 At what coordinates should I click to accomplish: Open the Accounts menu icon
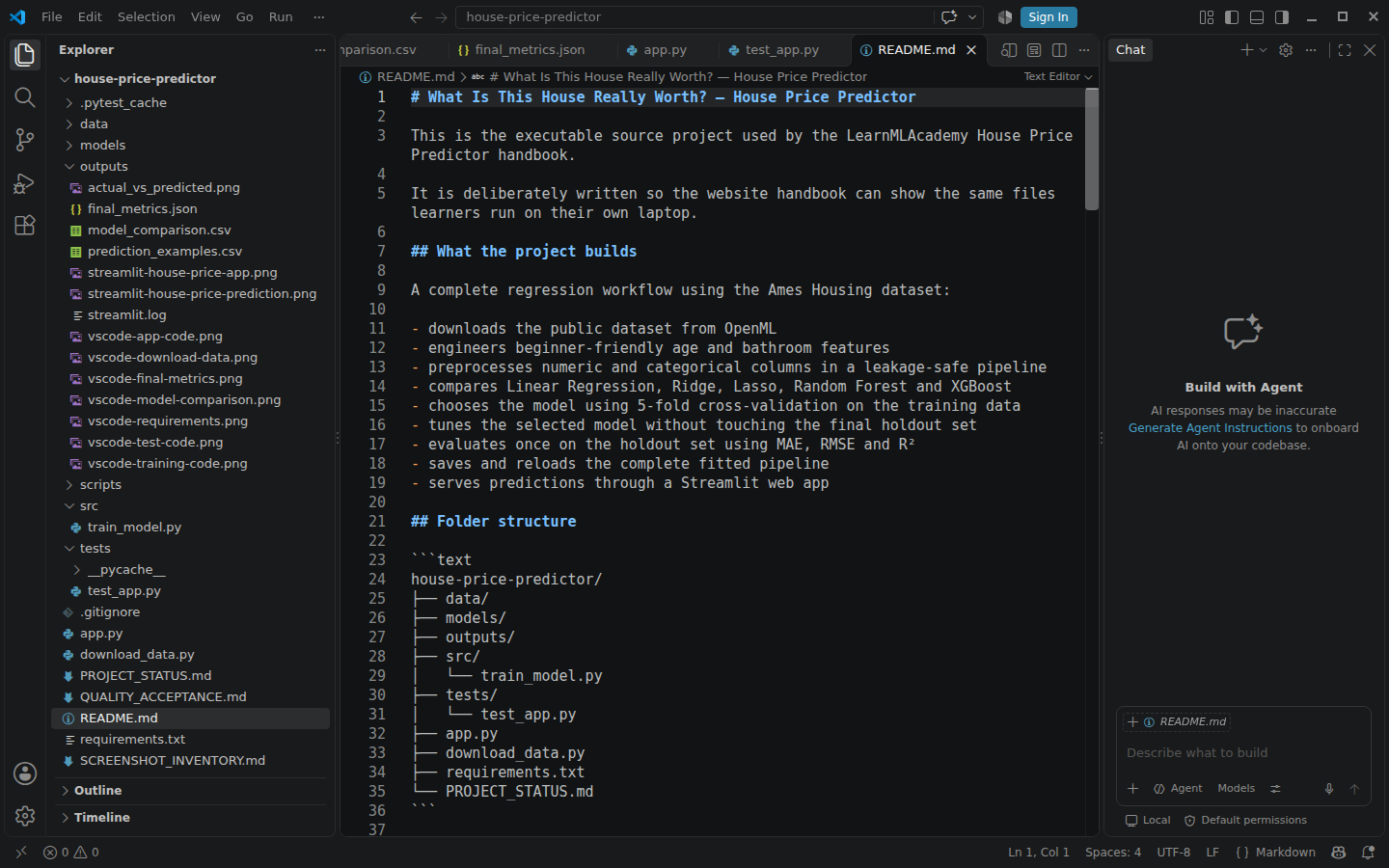click(25, 773)
